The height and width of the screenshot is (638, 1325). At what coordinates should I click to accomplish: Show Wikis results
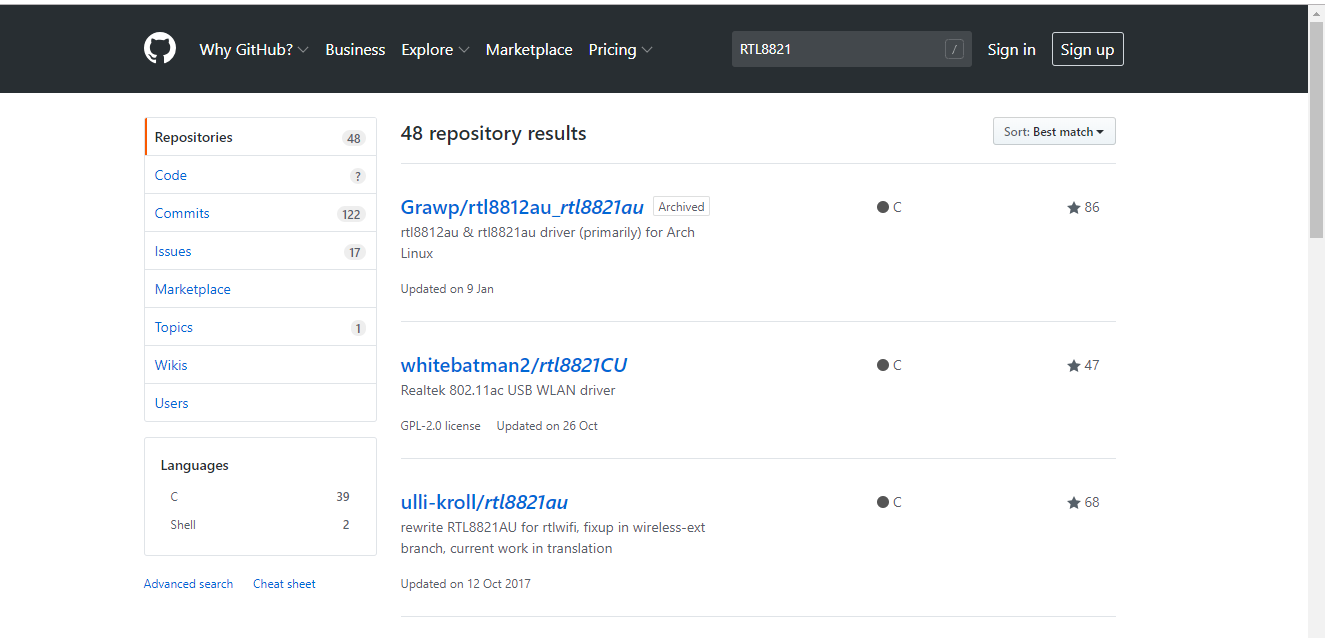(260, 365)
